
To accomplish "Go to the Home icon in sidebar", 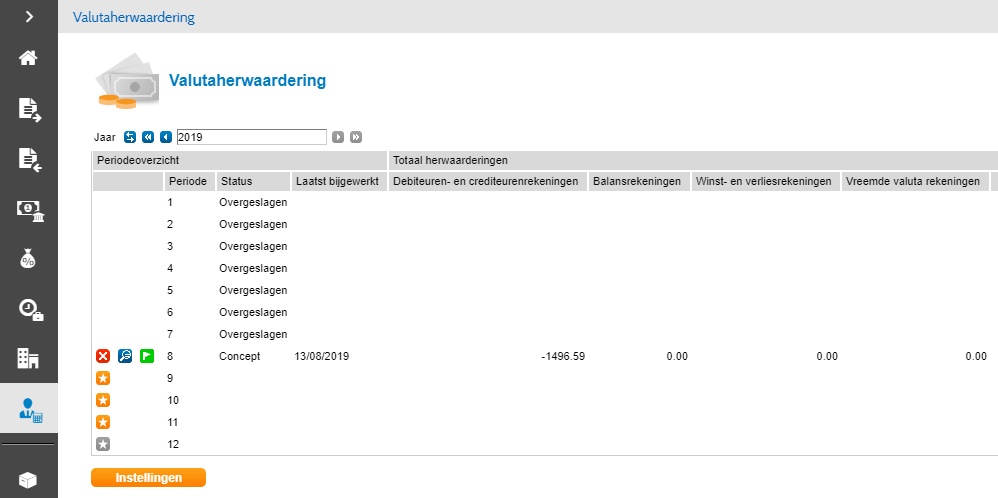I will [28, 57].
